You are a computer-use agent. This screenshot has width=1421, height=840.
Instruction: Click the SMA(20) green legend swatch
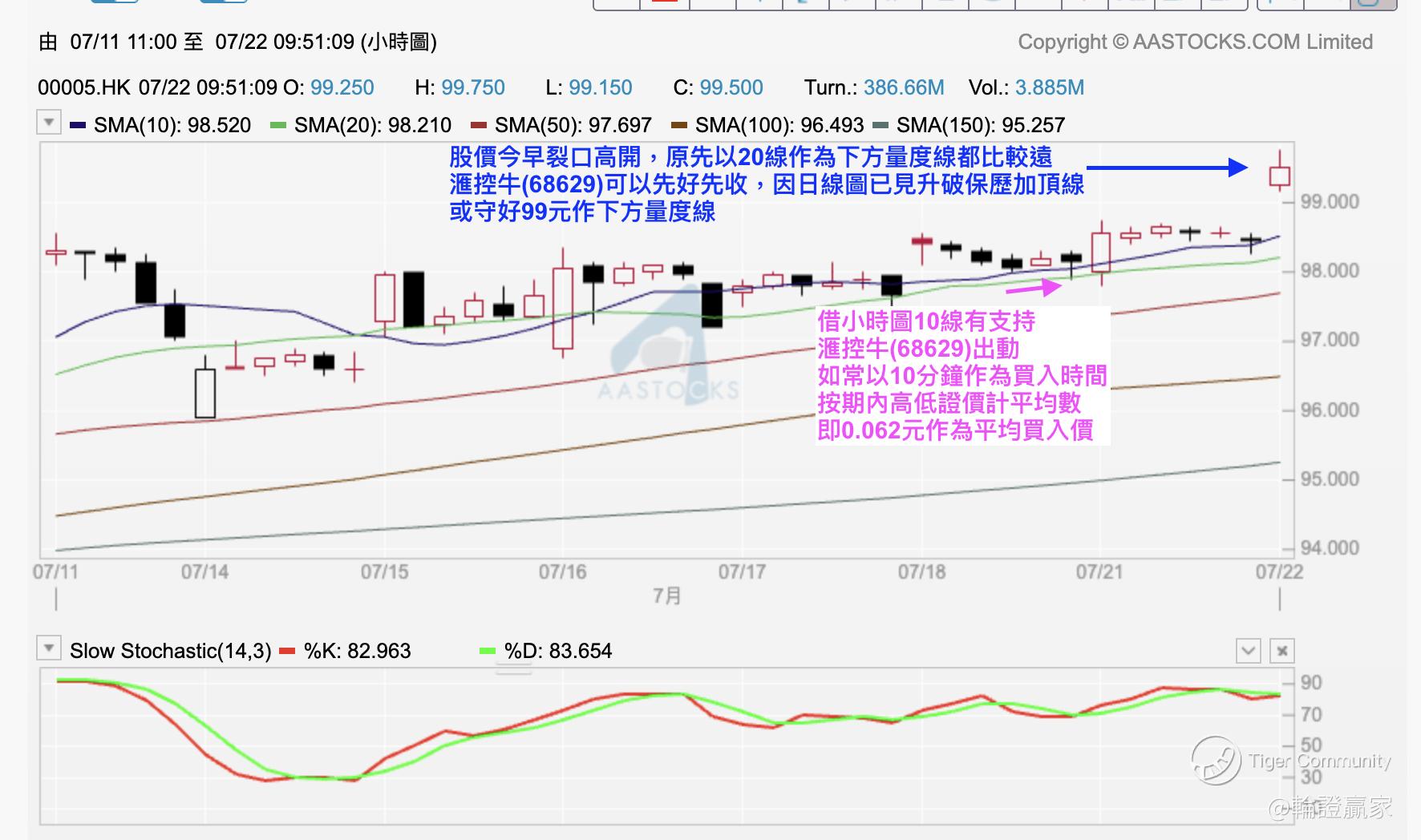tap(278, 126)
